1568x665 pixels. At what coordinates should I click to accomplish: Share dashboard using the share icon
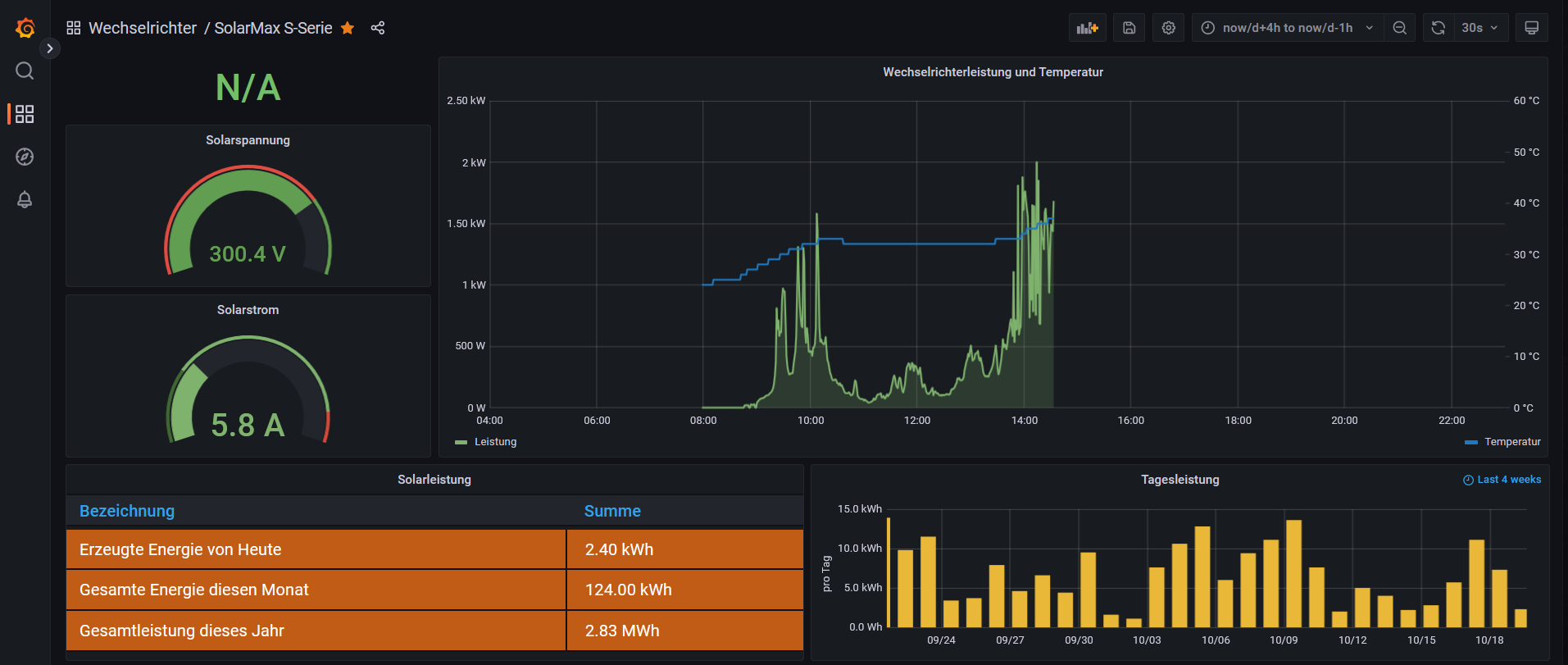click(x=377, y=28)
